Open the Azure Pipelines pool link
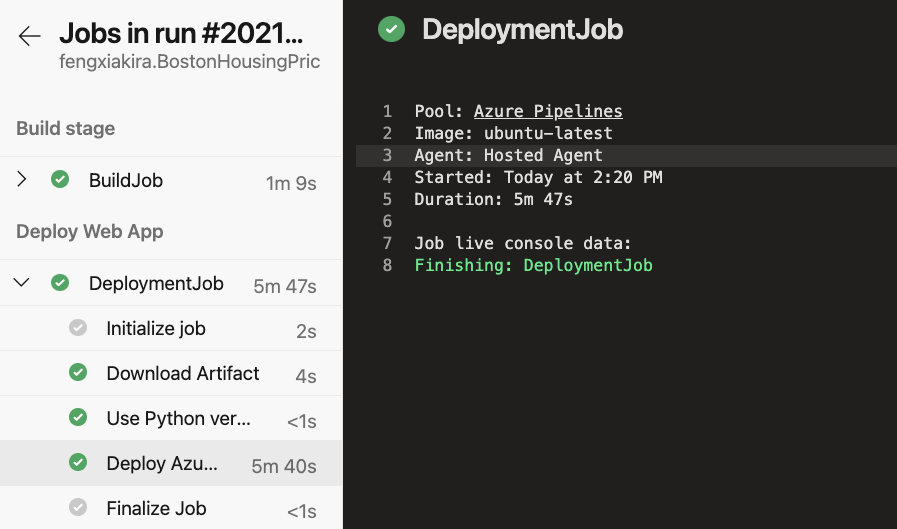This screenshot has width=897, height=529. [x=548, y=111]
